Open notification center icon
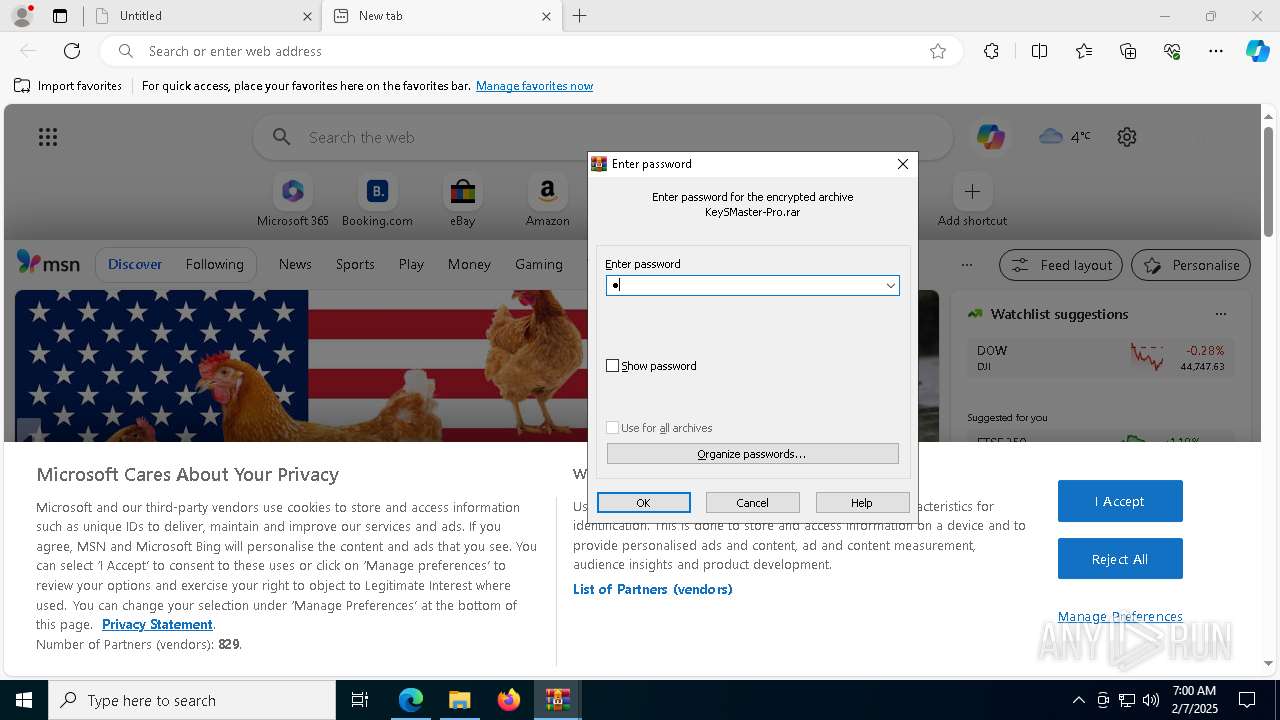This screenshot has width=1280, height=720. tap(1247, 700)
